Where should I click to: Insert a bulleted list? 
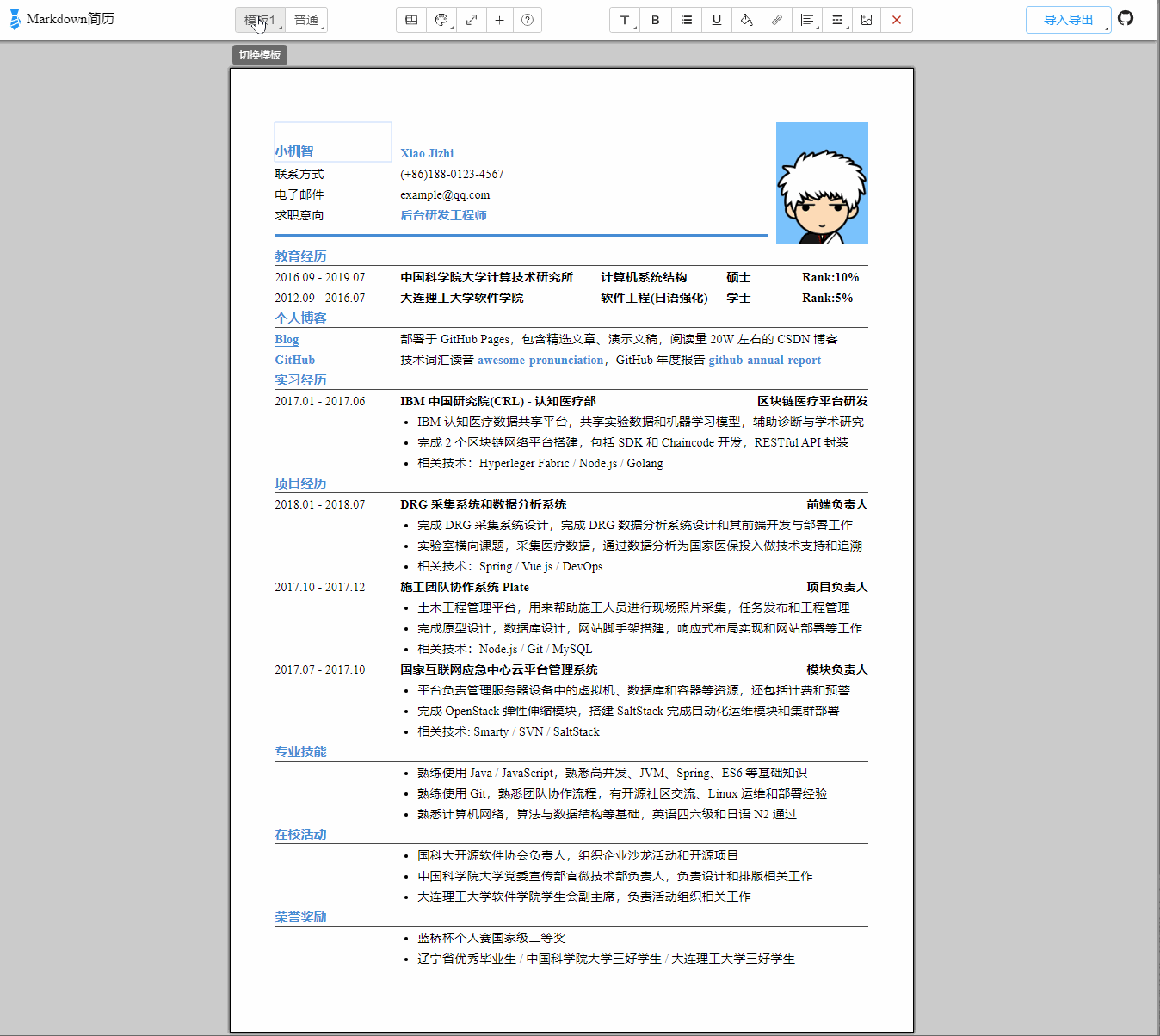click(x=687, y=20)
